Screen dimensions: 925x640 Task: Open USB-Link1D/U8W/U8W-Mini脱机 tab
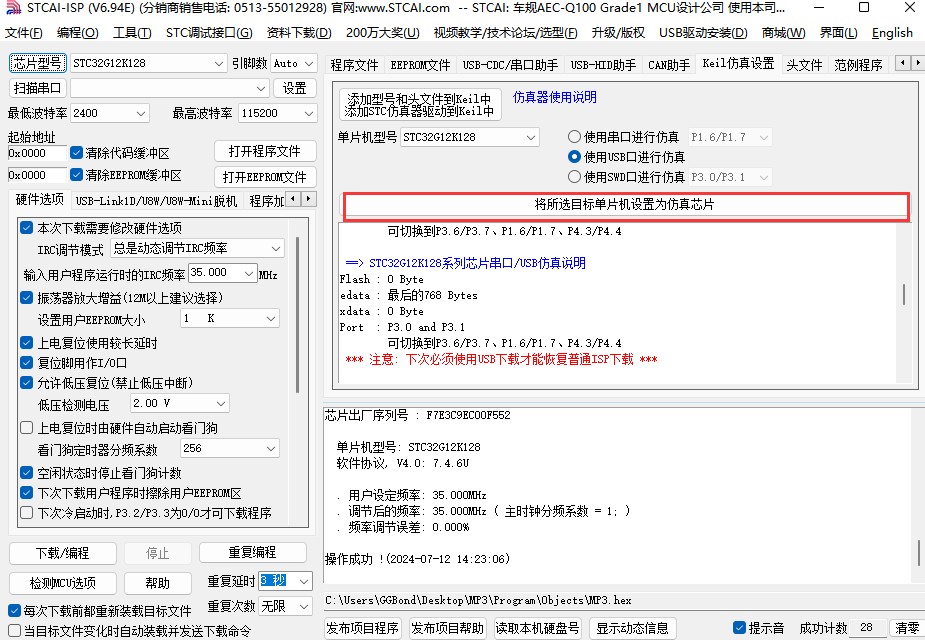coord(156,201)
